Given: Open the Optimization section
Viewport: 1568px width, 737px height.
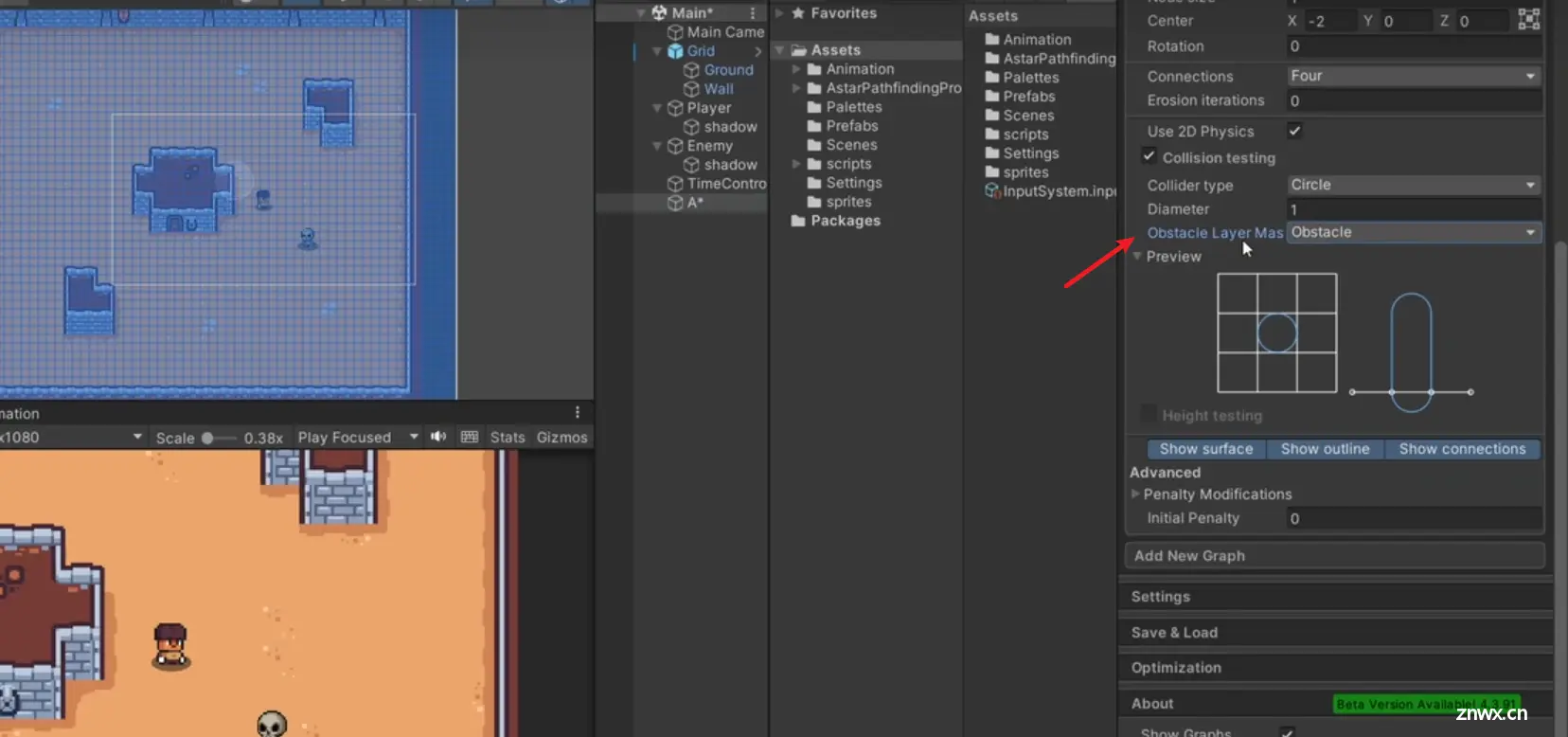Looking at the screenshot, I should 1335,668.
